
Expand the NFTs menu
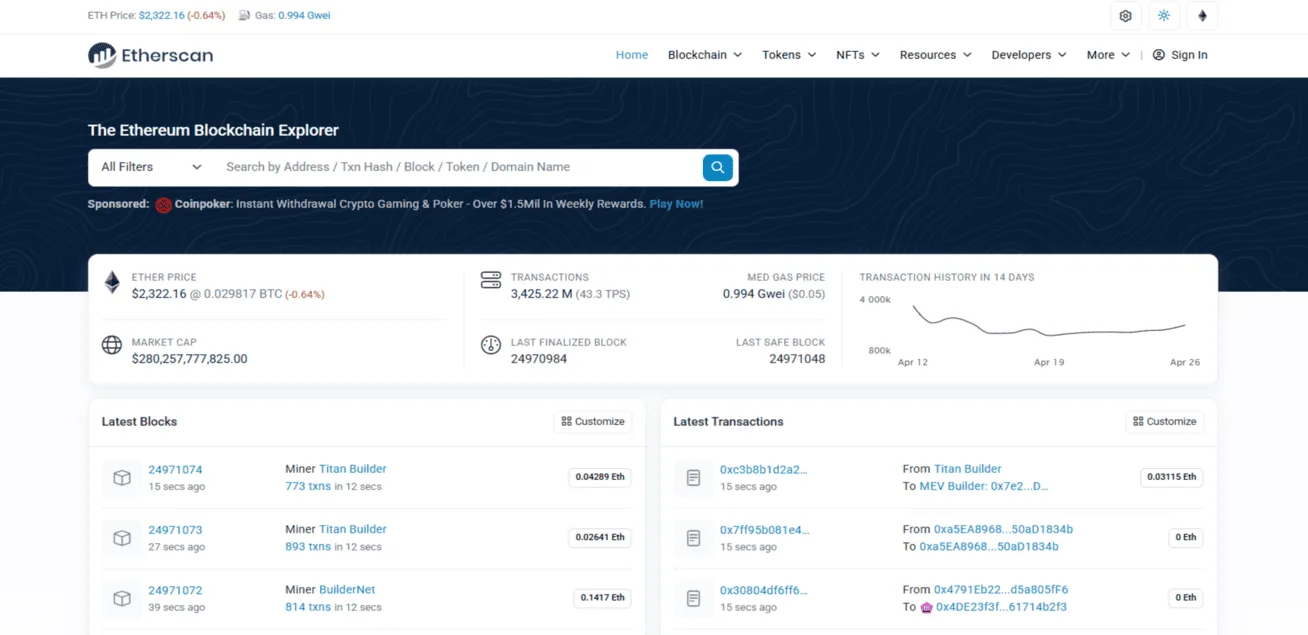(858, 55)
